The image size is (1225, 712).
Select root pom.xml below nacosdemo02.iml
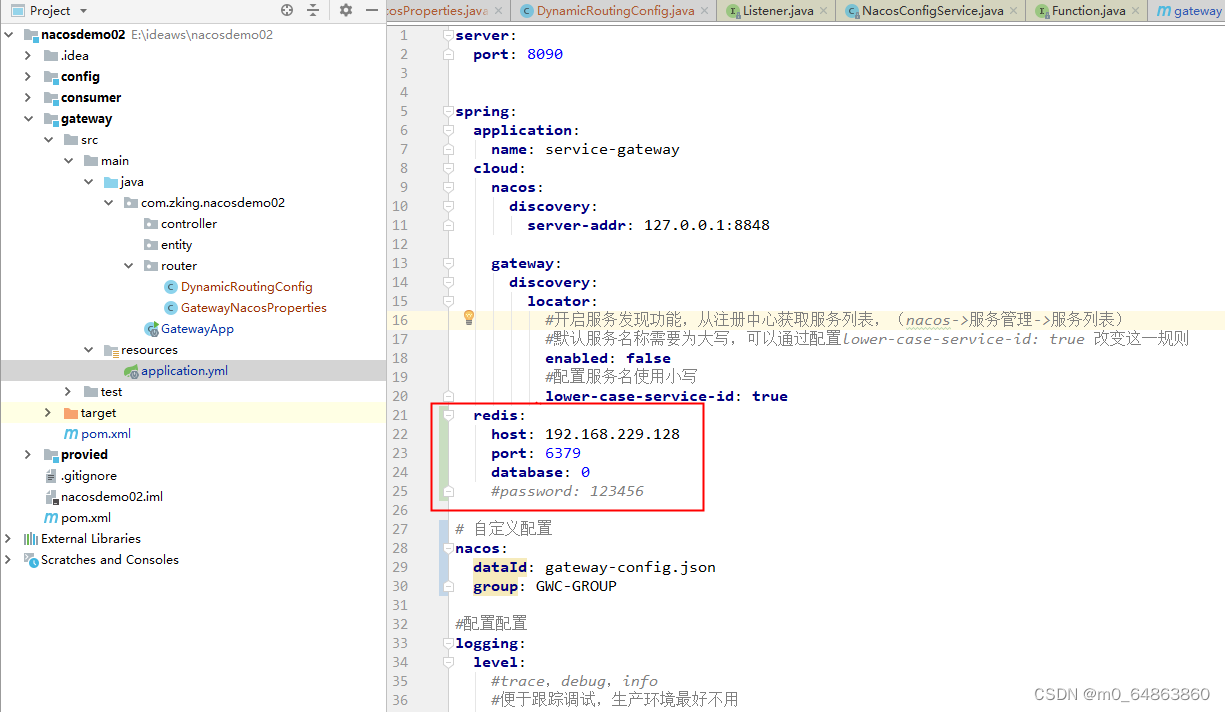pos(86,518)
